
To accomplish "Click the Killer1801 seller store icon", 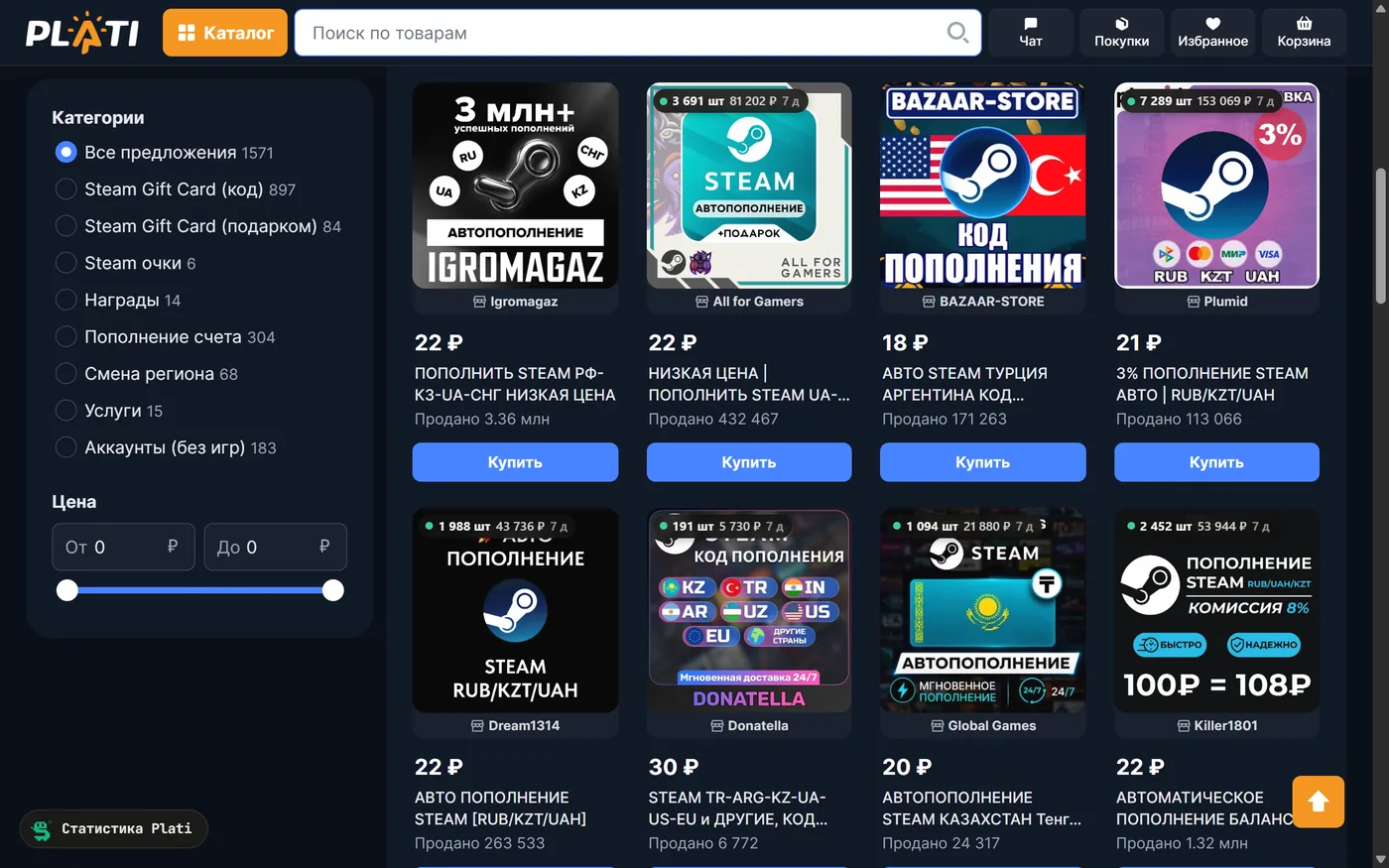I will (x=1183, y=726).
